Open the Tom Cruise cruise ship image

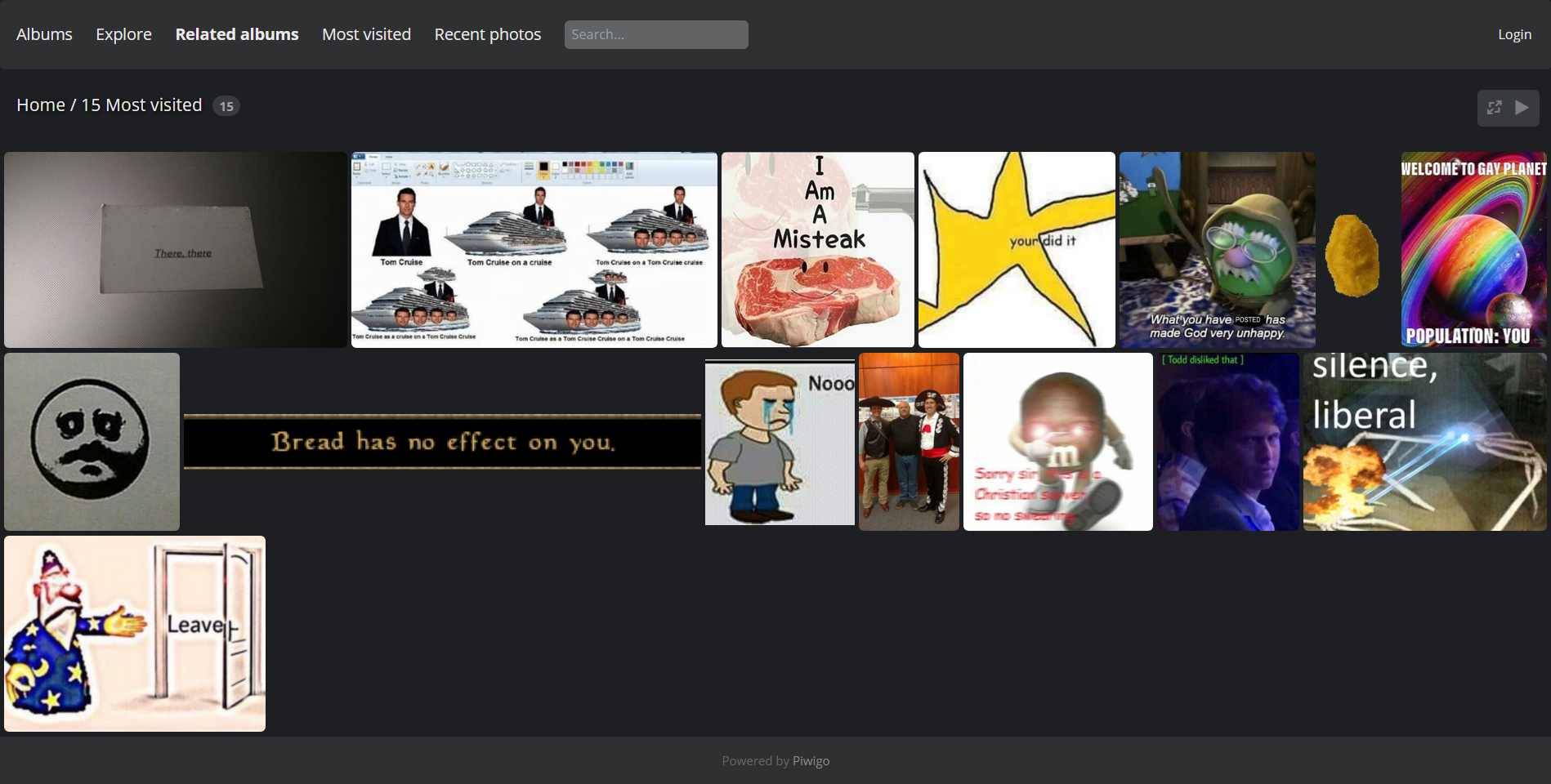click(x=534, y=250)
